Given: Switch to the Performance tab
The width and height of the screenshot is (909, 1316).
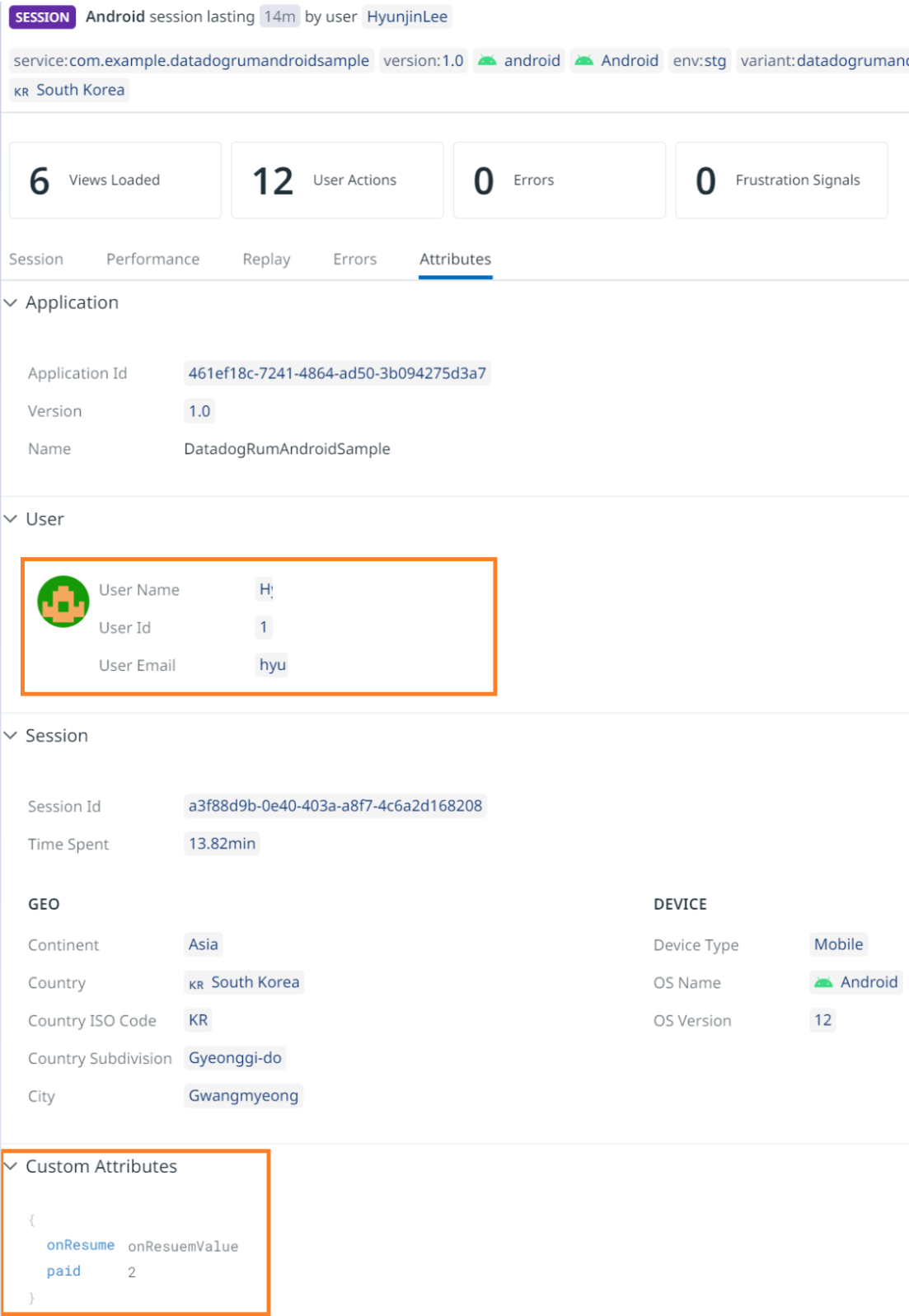Looking at the screenshot, I should [153, 260].
